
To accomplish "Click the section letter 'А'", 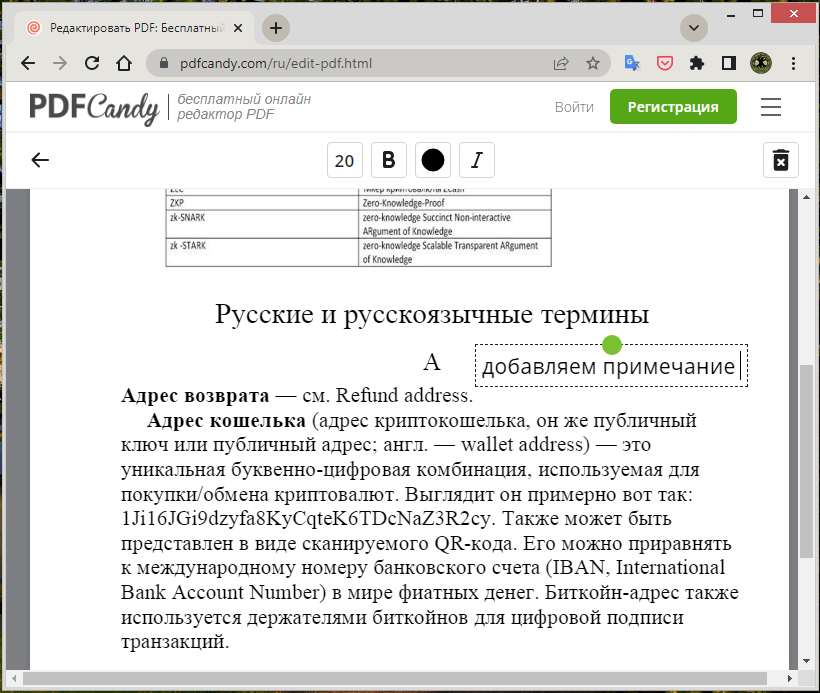I will pyautogui.click(x=432, y=362).
